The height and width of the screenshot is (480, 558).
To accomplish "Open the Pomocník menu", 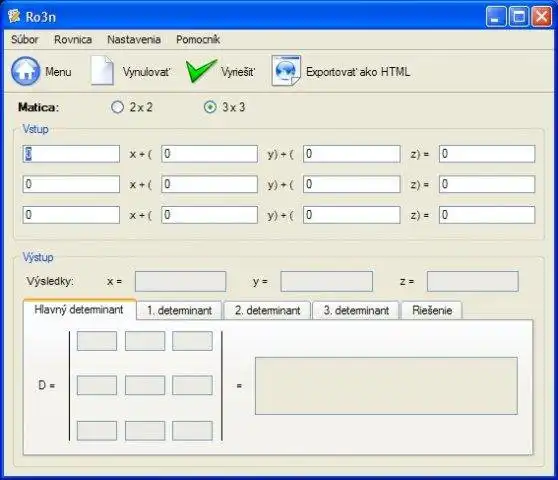I will click(198, 39).
